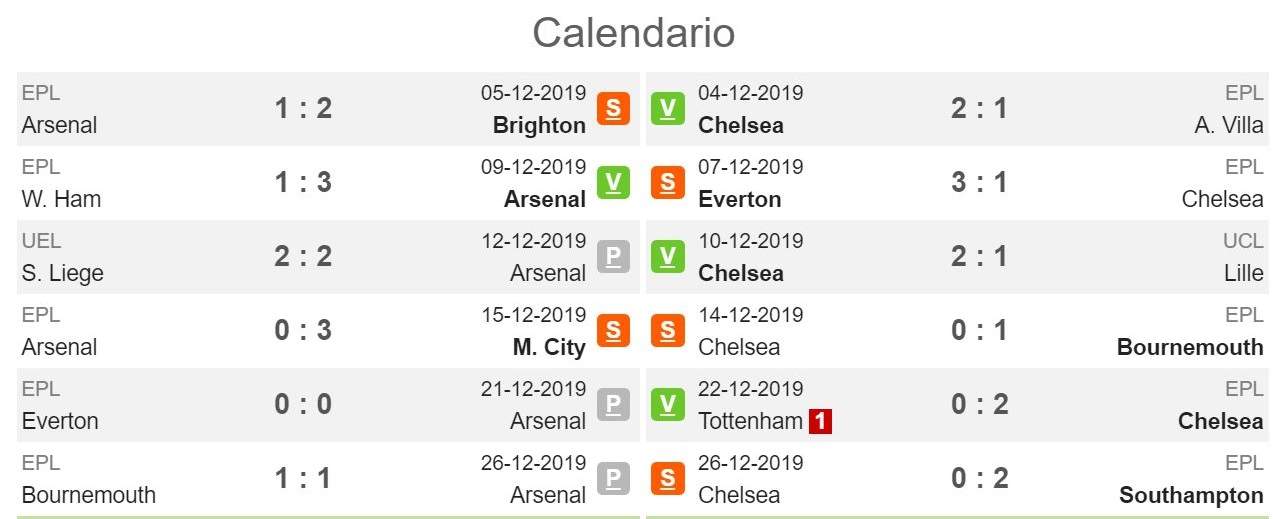
Task: Open the 0 : 3 Arsenal–M. City score
Action: 303,330
